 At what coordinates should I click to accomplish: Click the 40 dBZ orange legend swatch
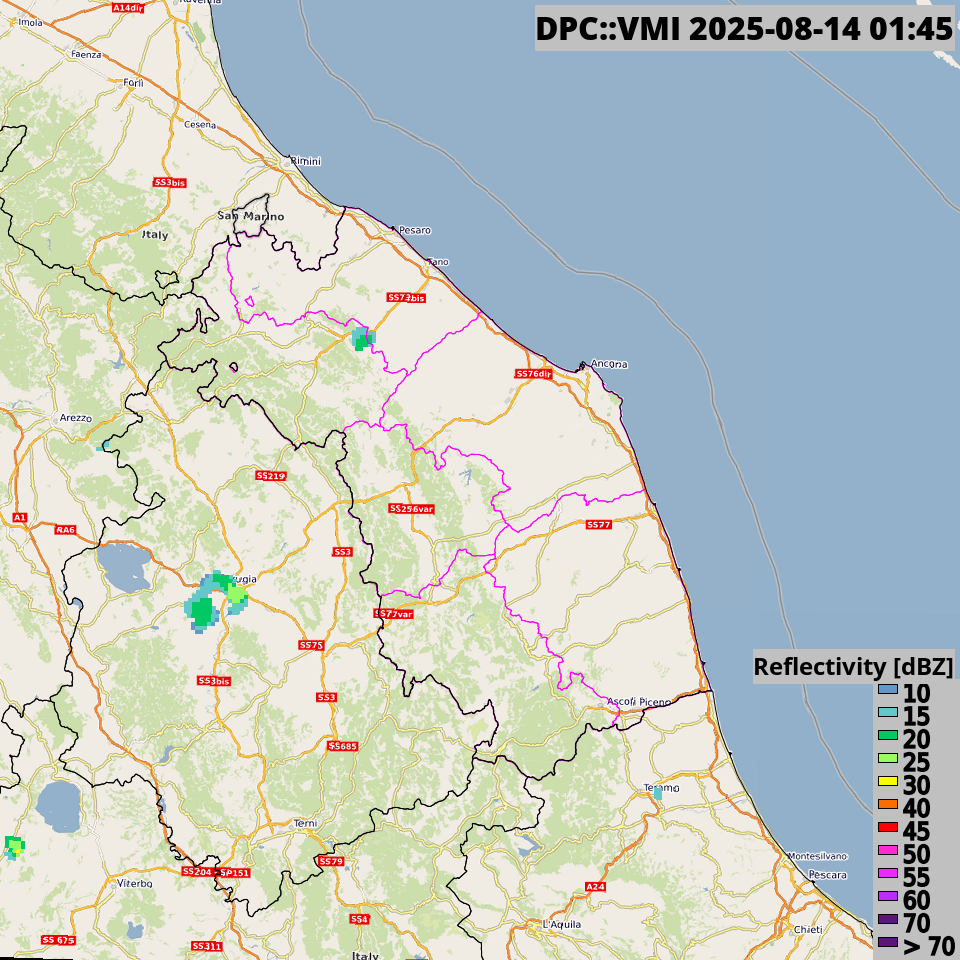(887, 804)
